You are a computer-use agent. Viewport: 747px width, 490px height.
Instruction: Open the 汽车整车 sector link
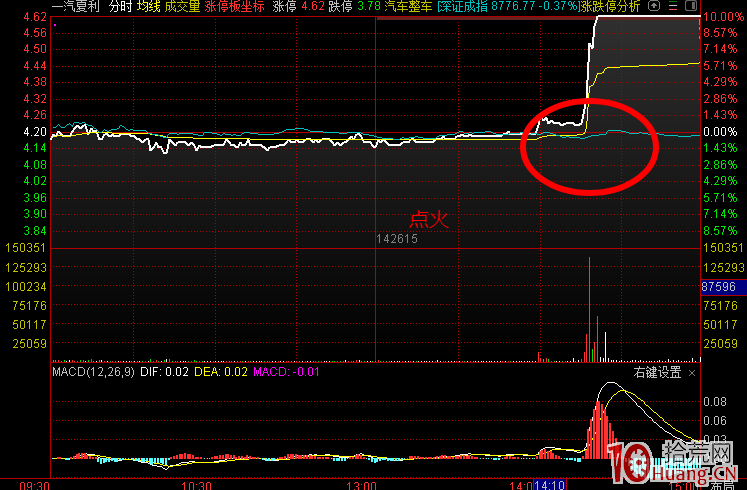click(x=407, y=6)
